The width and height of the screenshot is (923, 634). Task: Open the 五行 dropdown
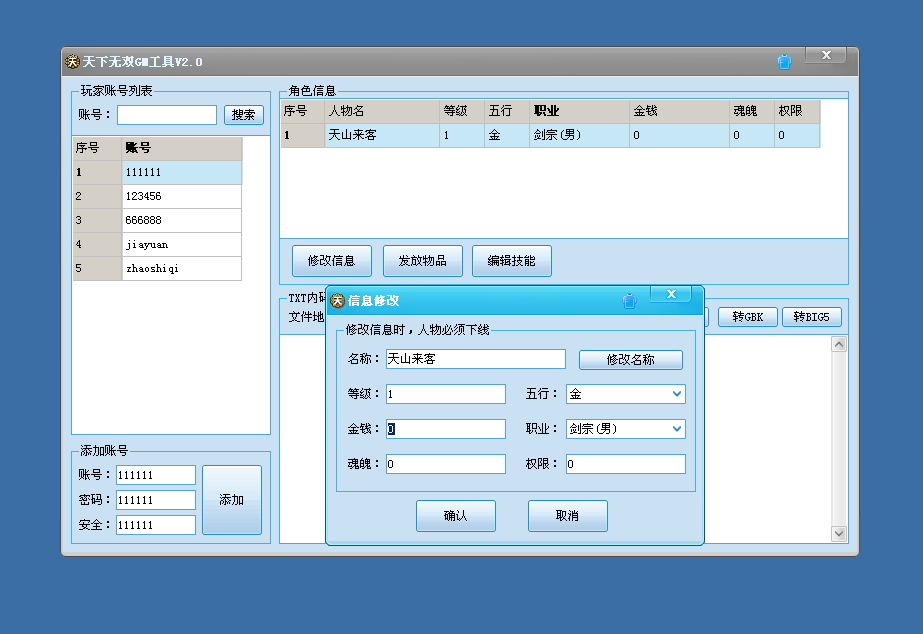click(x=677, y=394)
